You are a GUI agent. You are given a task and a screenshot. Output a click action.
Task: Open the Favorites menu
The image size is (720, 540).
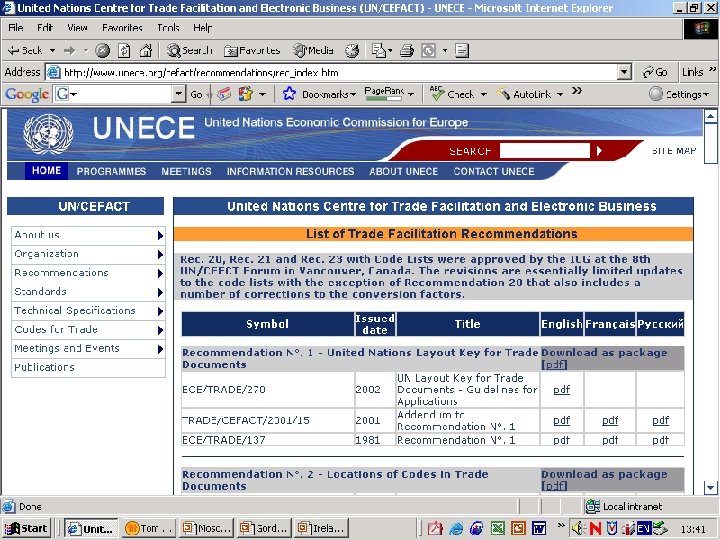(122, 28)
